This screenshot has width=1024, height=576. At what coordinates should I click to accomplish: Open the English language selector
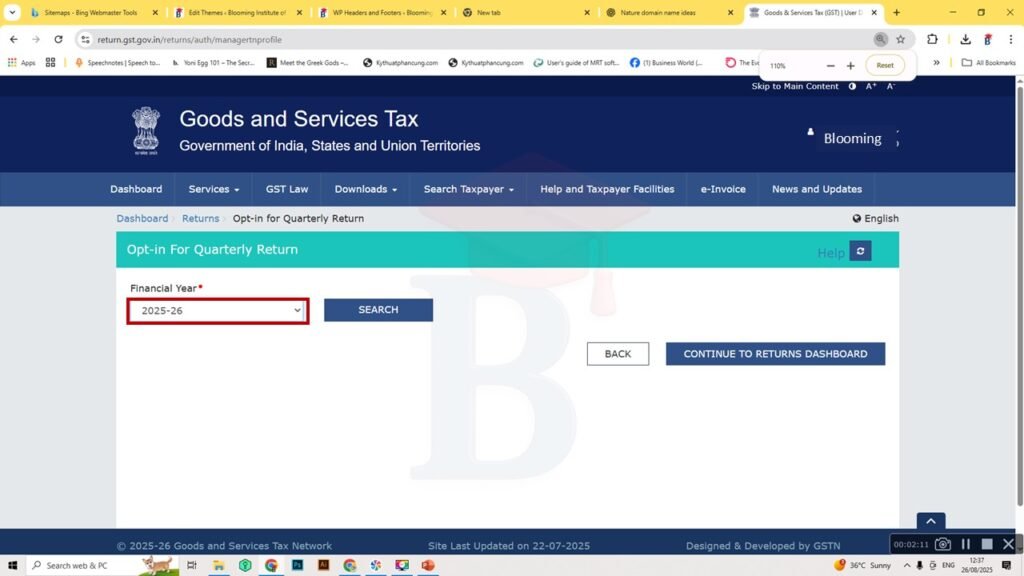(875, 218)
